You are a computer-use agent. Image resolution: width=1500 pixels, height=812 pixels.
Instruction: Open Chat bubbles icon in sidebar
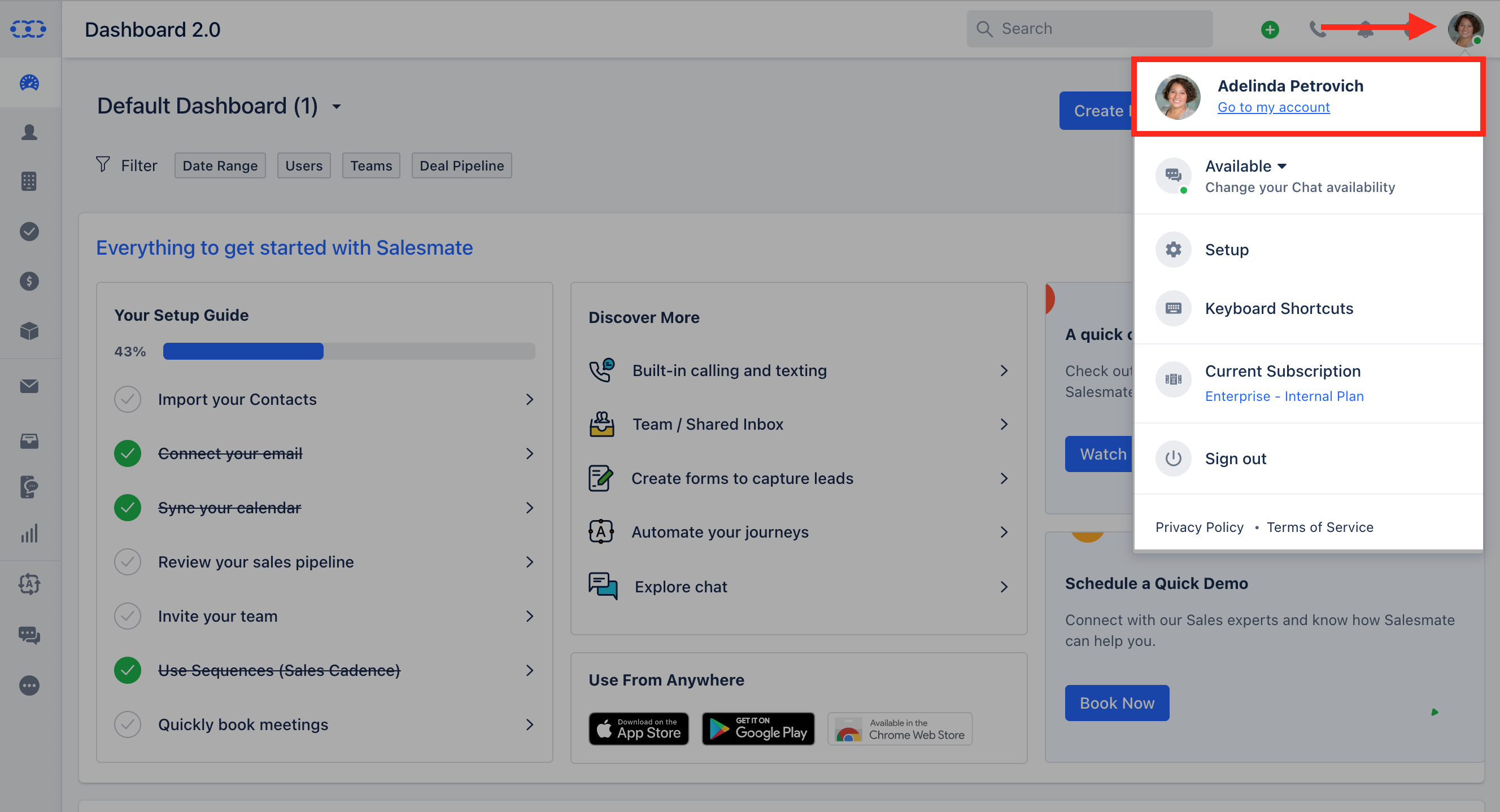(x=29, y=635)
